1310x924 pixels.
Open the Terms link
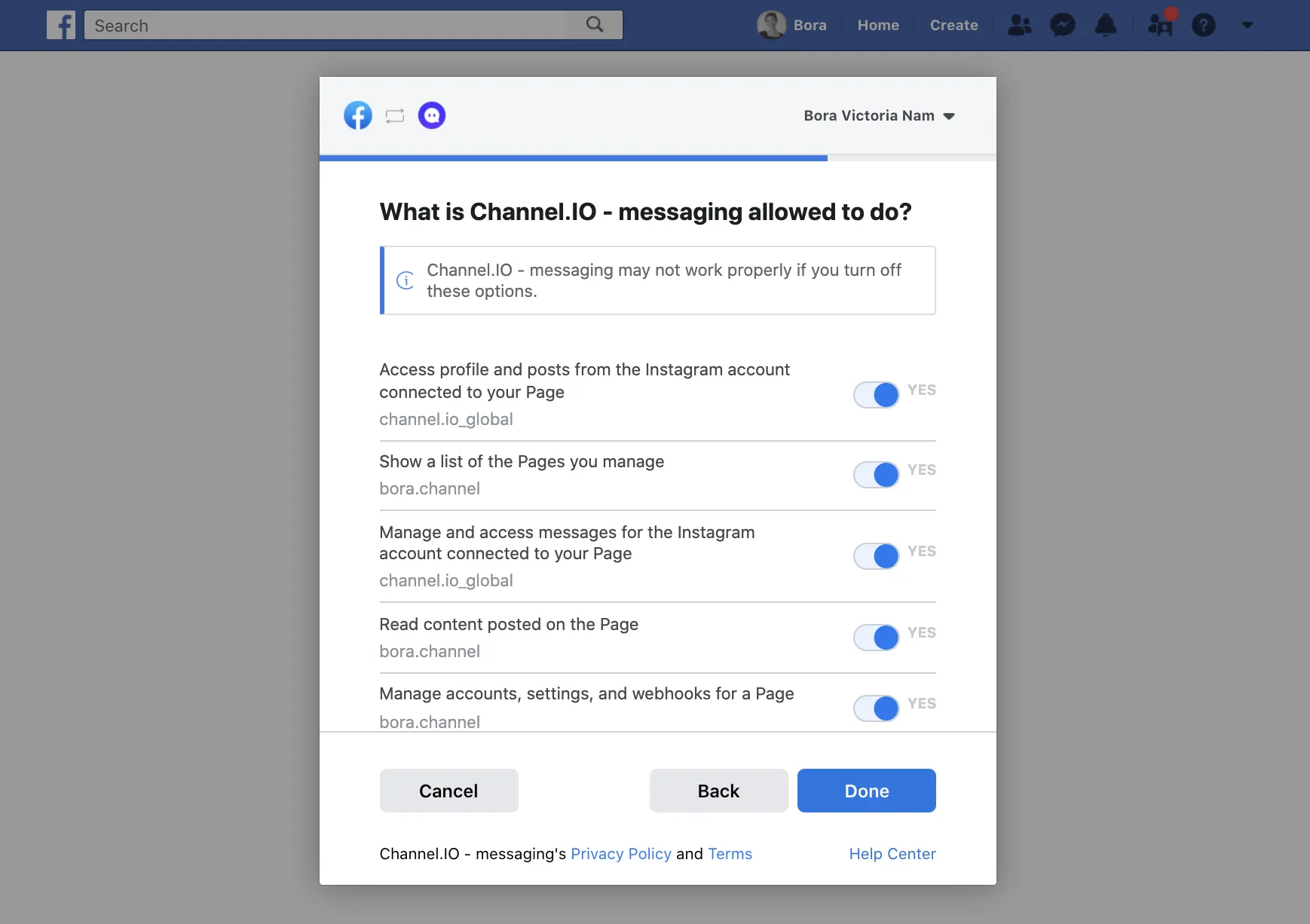(730, 854)
